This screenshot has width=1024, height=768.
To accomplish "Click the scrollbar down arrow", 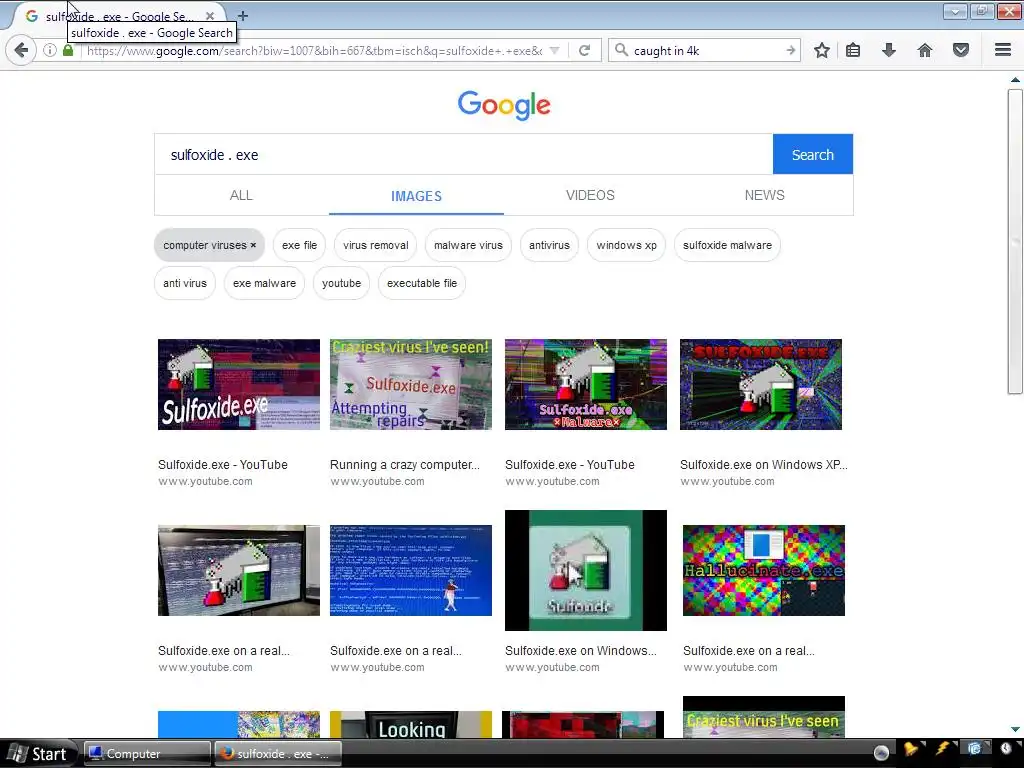I will (1015, 729).
